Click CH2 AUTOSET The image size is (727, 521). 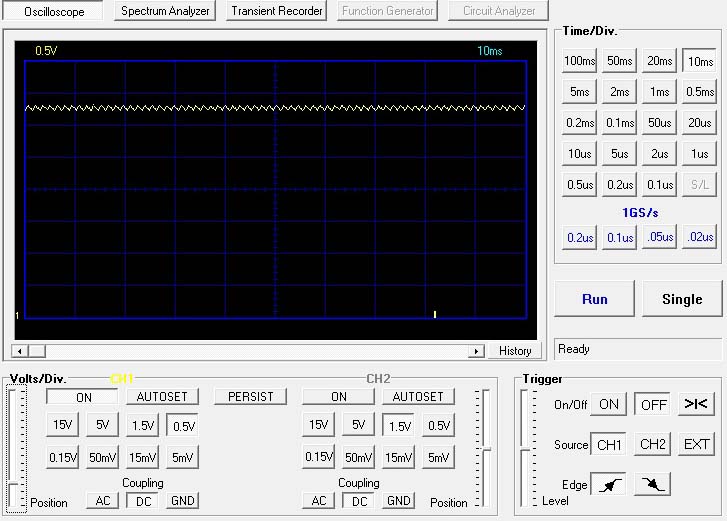pyautogui.click(x=418, y=397)
